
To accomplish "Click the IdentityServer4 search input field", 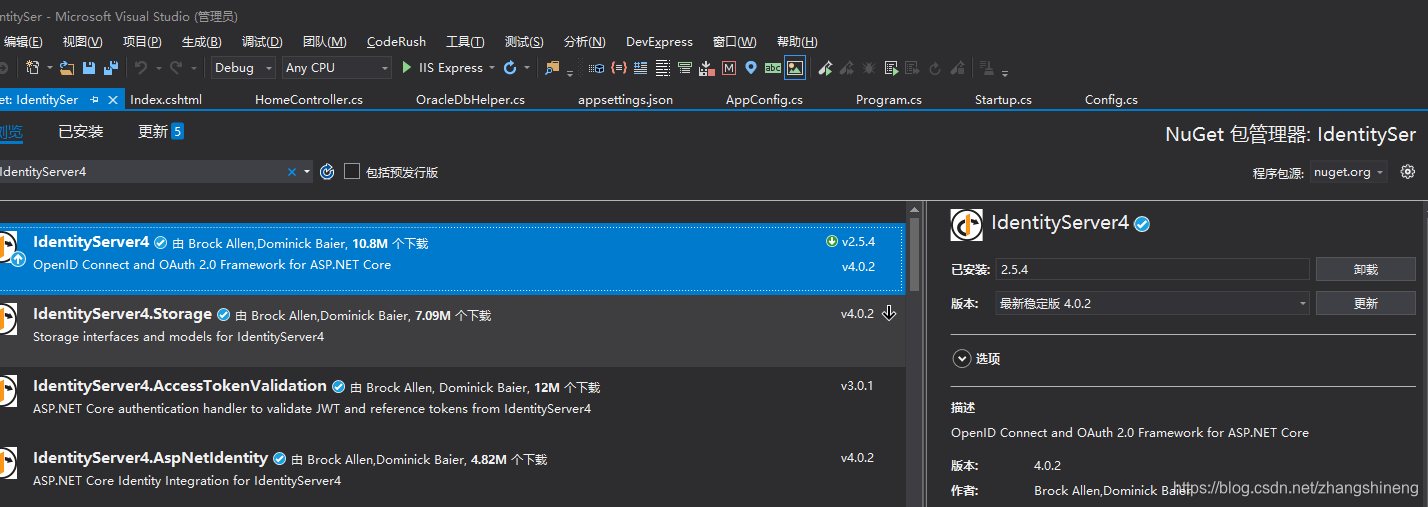I will (x=142, y=172).
